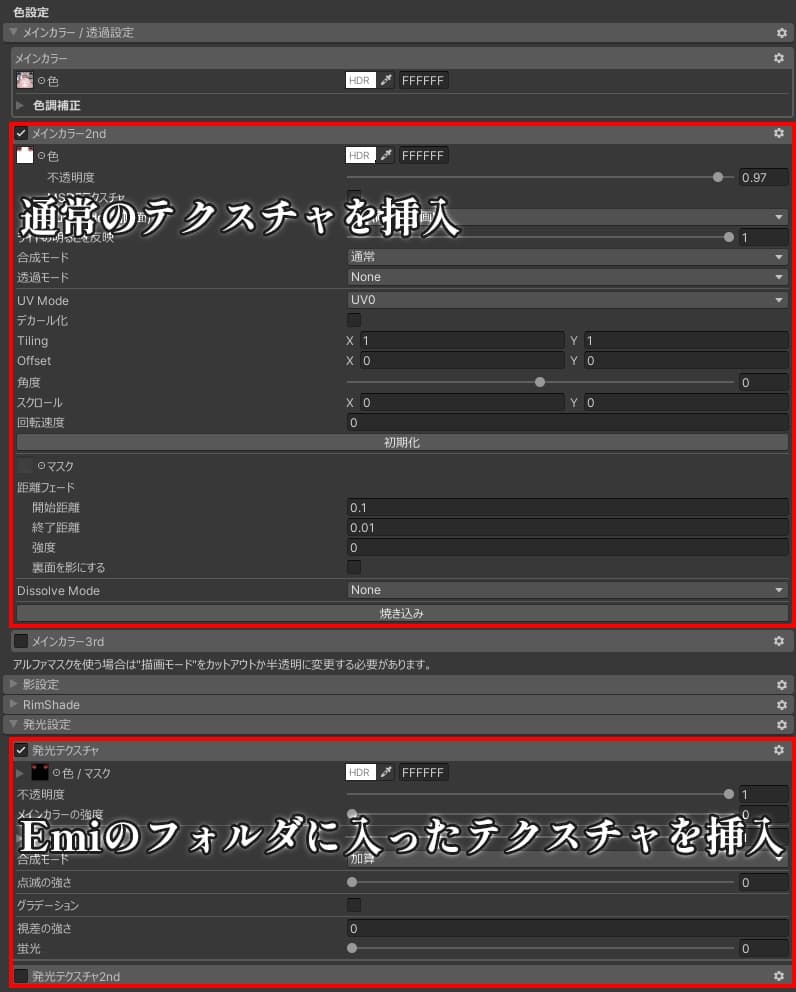Open gear menu on the 発光テクスチャ2nd header
Viewport: 796px width, 992px height.
779,976
